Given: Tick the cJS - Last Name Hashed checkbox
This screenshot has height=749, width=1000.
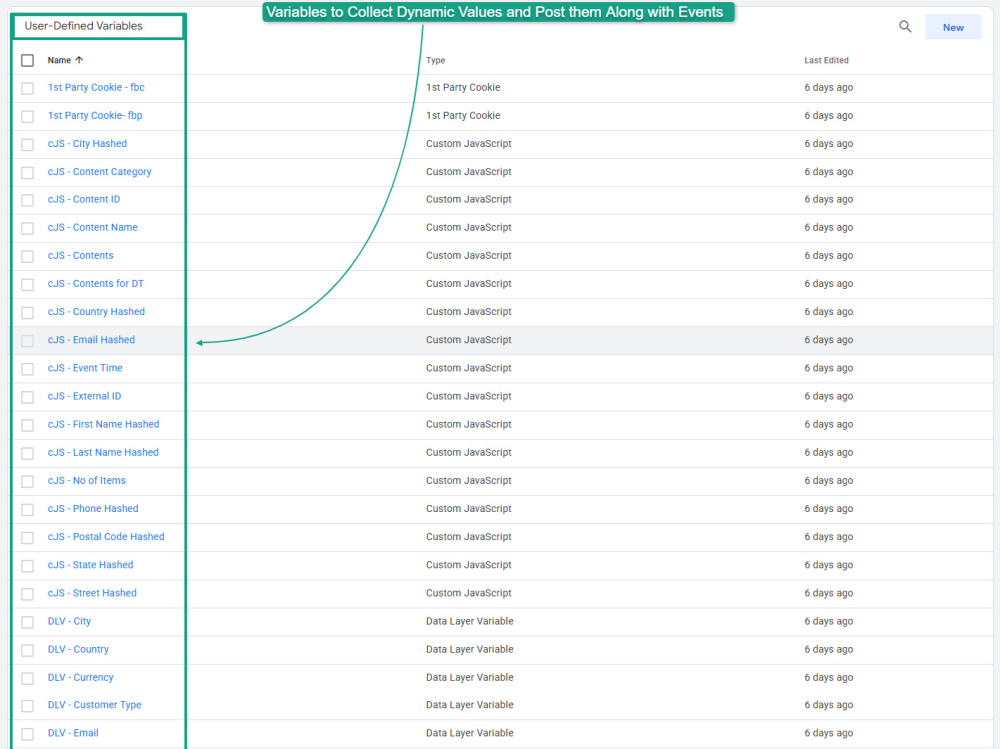Looking at the screenshot, I should pyautogui.click(x=27, y=453).
